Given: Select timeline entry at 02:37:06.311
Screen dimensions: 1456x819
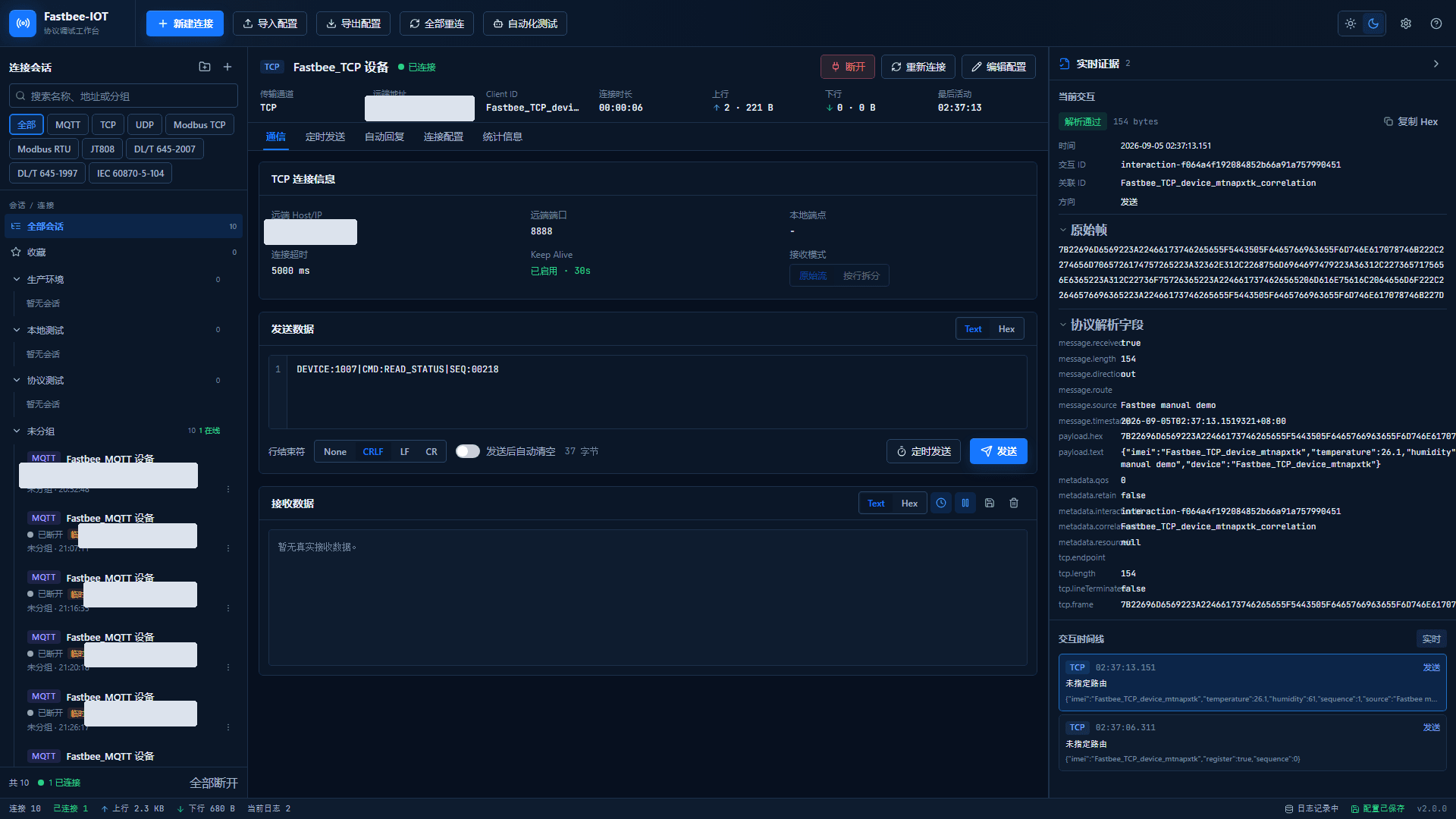Looking at the screenshot, I should [x=1253, y=742].
